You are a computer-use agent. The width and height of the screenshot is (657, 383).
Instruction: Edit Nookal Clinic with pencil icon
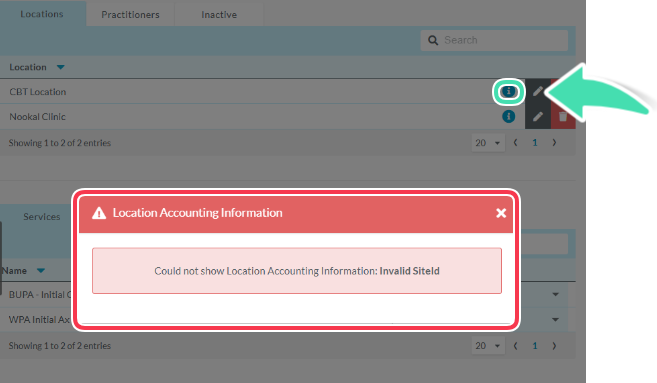coord(538,116)
